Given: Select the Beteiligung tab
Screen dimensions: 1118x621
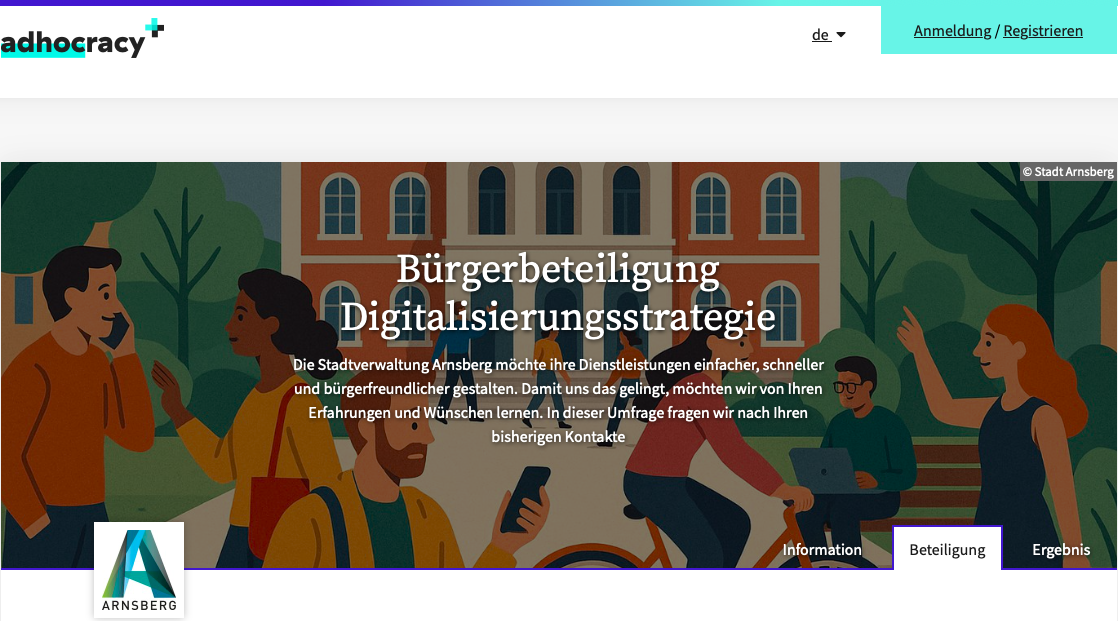Looking at the screenshot, I should (x=947, y=549).
